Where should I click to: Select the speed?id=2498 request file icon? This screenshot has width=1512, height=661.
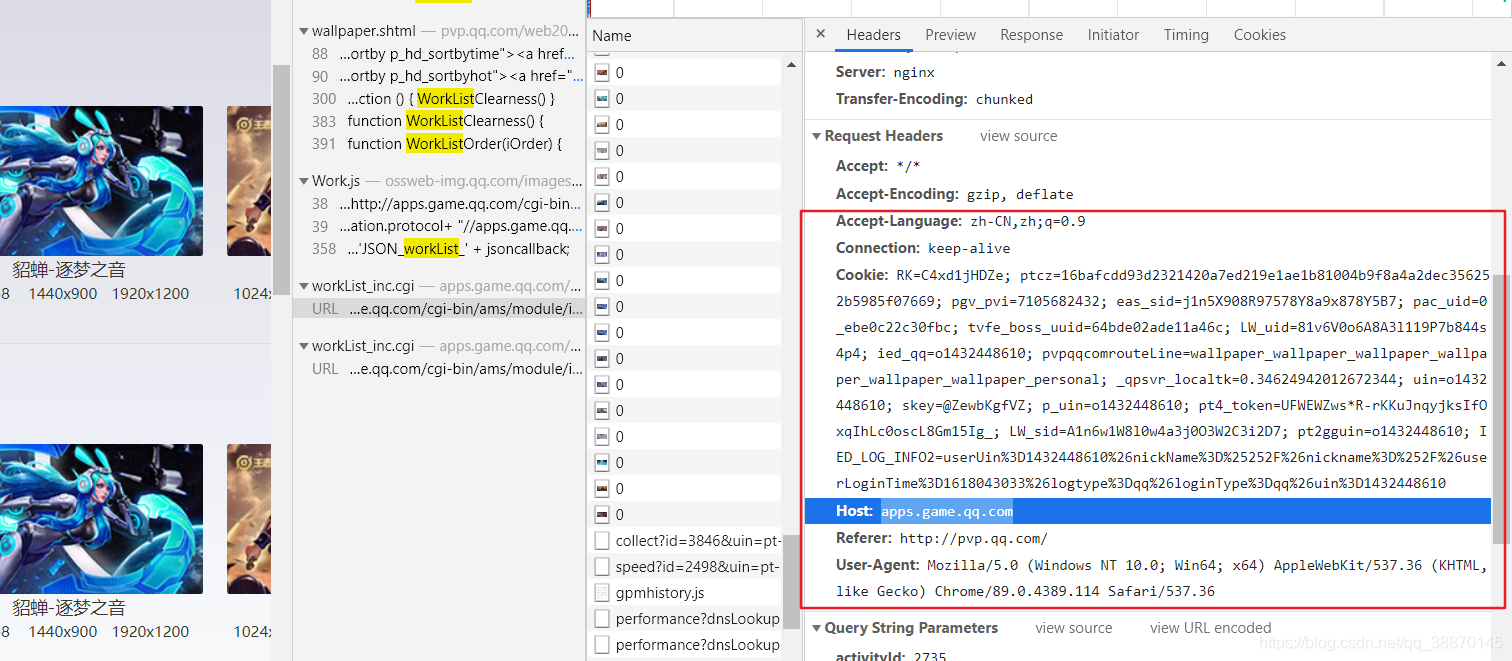pyautogui.click(x=602, y=566)
